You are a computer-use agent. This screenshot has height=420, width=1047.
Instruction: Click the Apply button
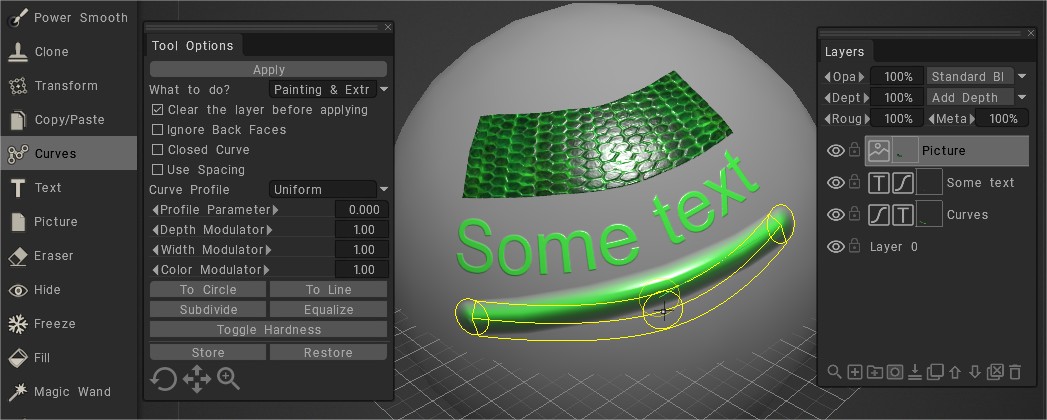click(268, 69)
